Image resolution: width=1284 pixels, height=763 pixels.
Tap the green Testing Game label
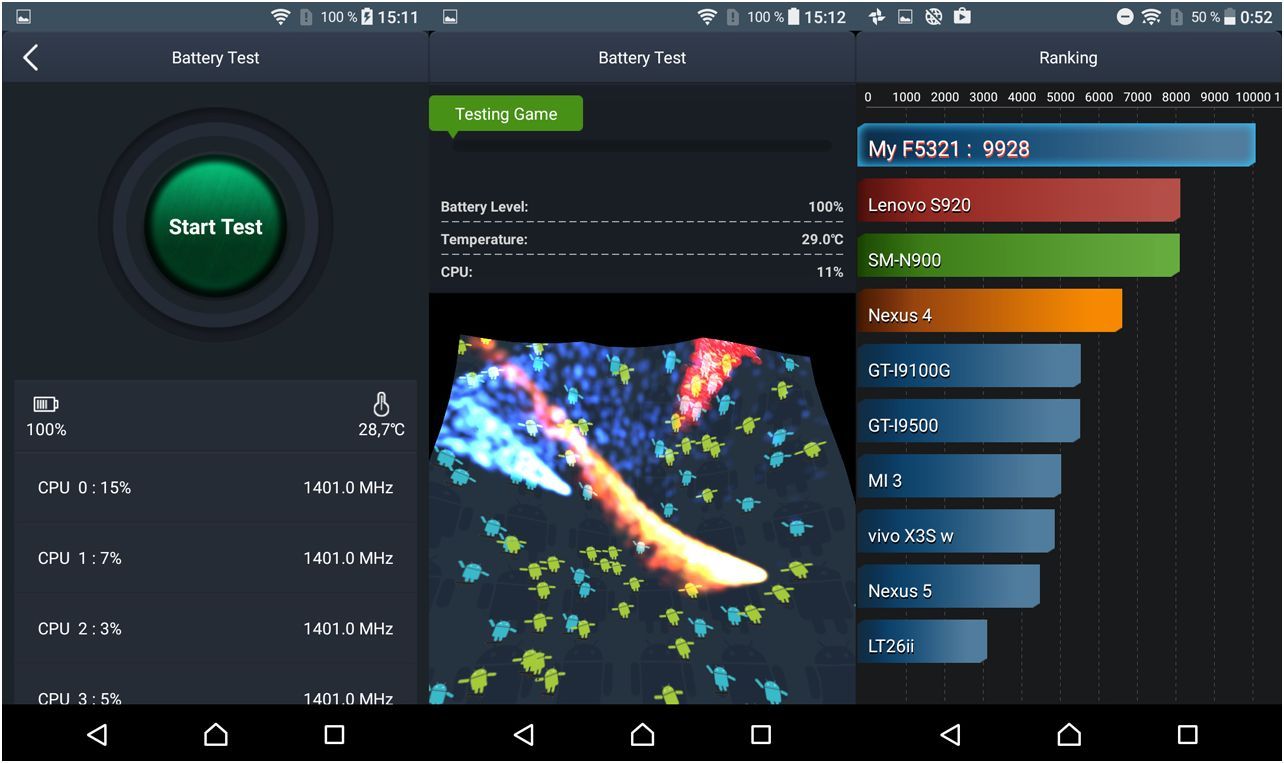click(x=505, y=114)
